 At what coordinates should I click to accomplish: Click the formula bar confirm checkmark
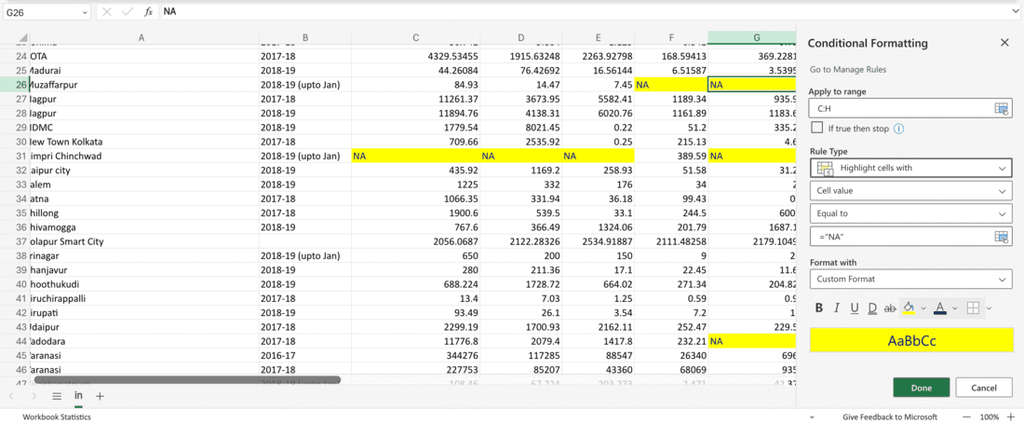click(127, 12)
